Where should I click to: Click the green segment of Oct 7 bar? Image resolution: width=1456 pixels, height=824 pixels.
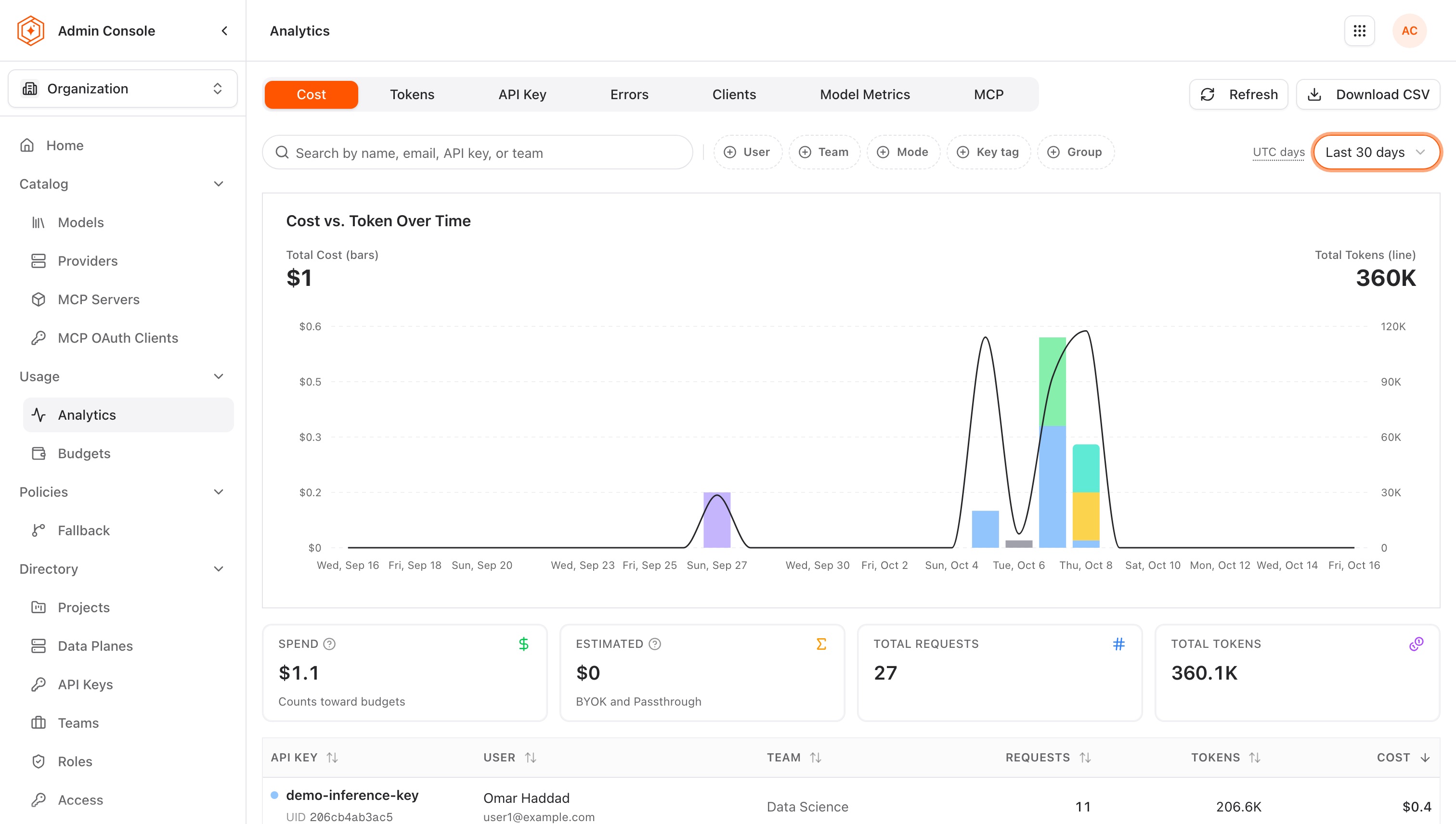click(x=1052, y=382)
